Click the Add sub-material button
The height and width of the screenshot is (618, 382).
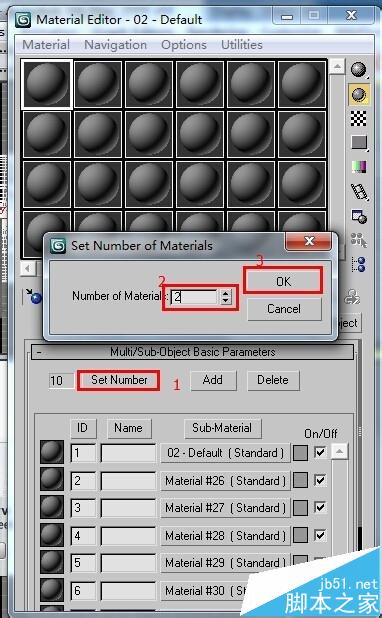click(x=213, y=380)
